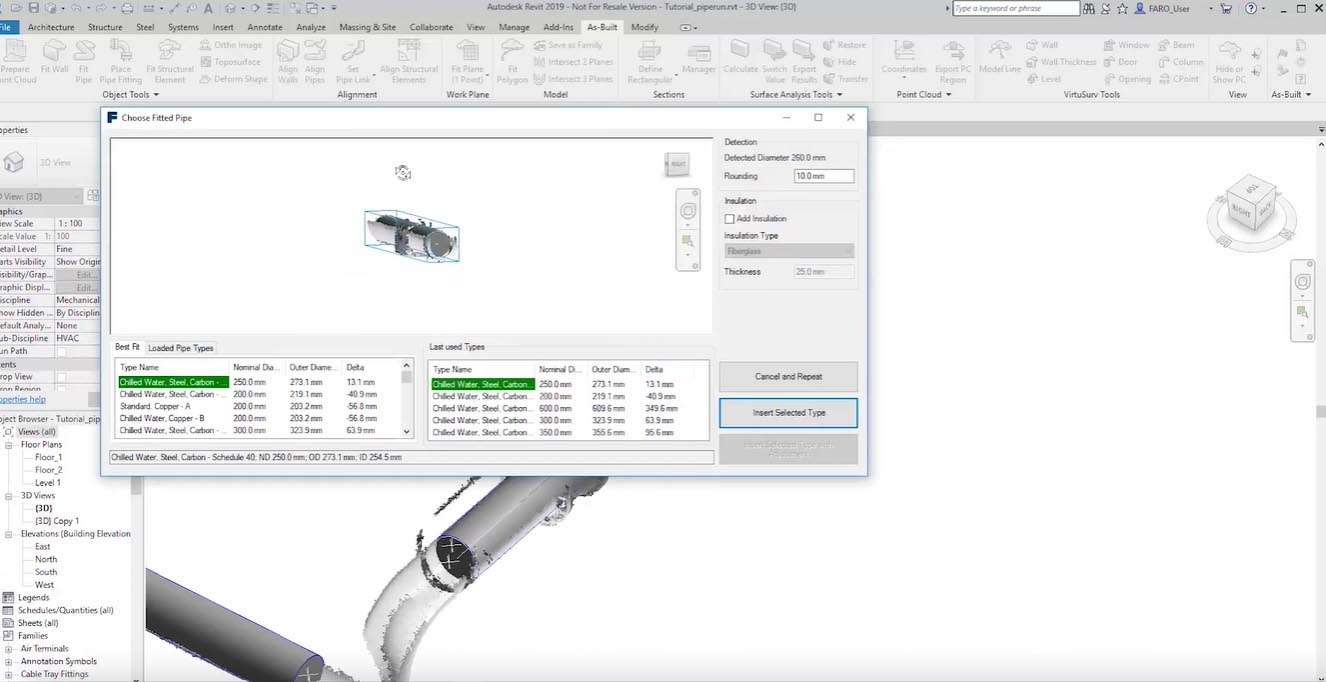Click the ViewCube in the dialog preview
The width and height of the screenshot is (1326, 682).
point(678,164)
